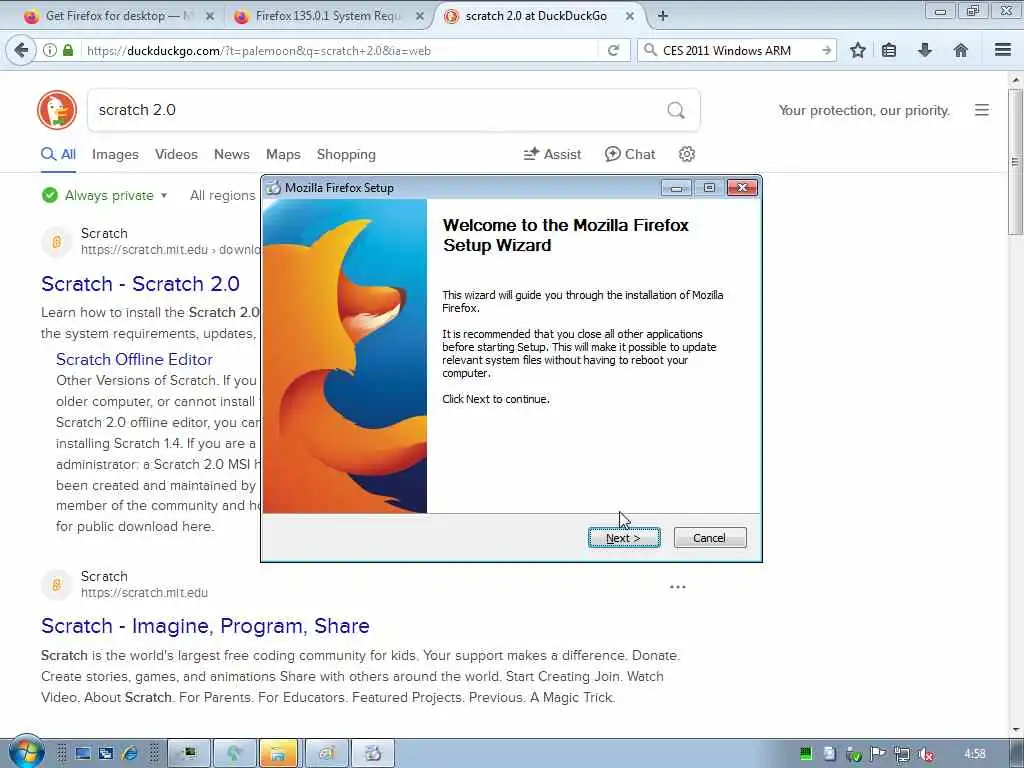Viewport: 1024px width, 768px height.
Task: Open Scratch - Imagine, Program, Share link
Action: tap(205, 626)
